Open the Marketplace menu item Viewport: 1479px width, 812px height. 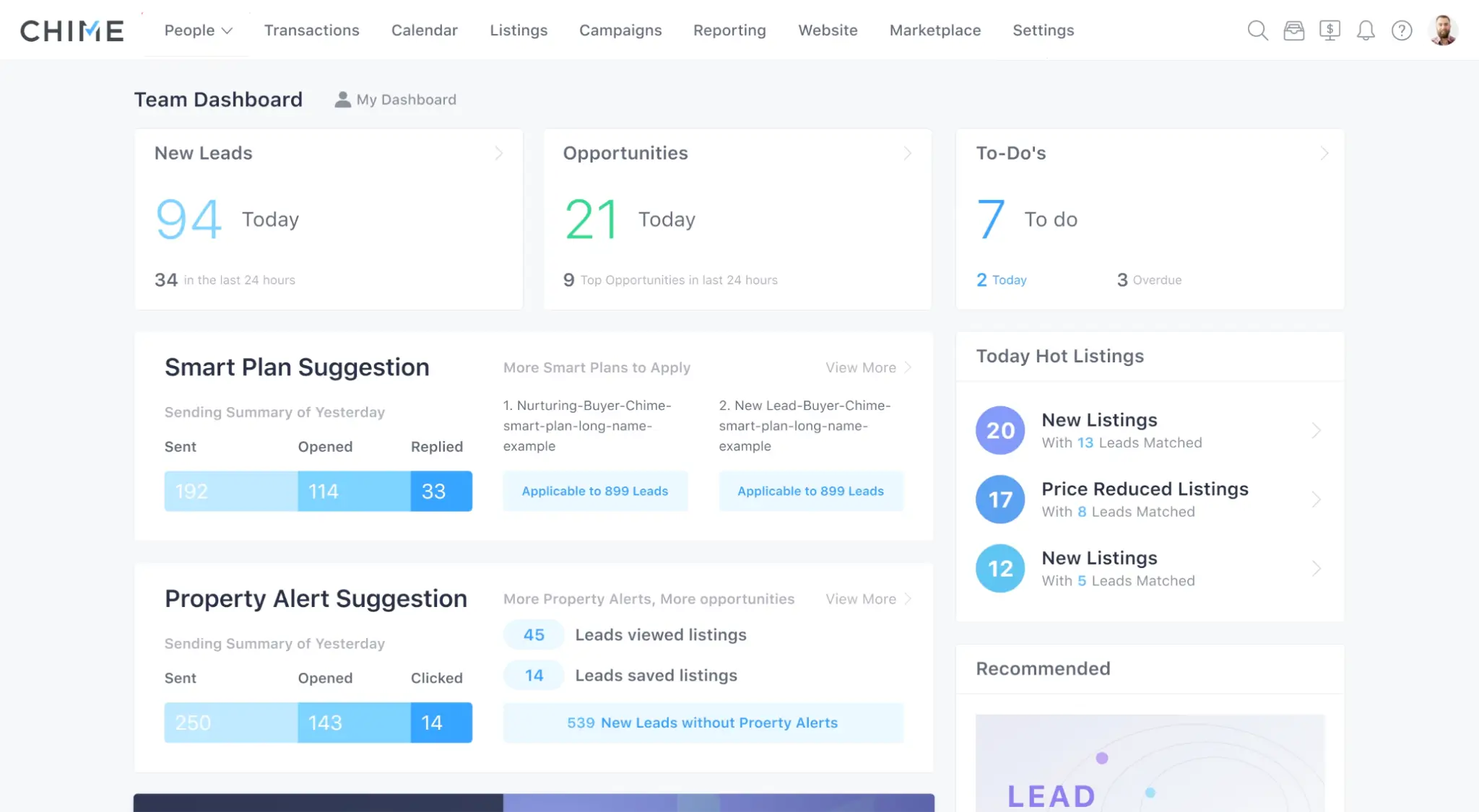pos(935,30)
